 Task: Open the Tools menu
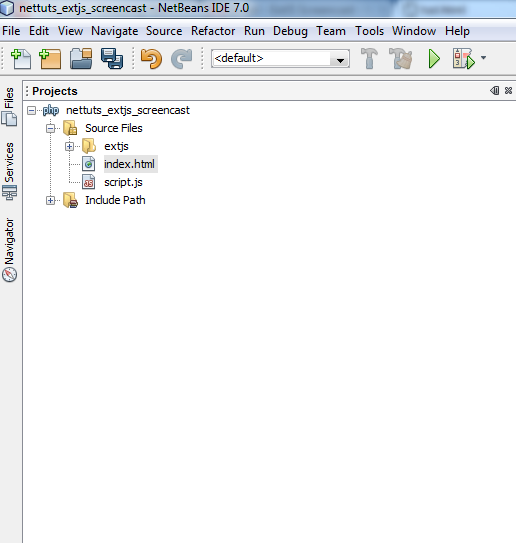point(370,31)
